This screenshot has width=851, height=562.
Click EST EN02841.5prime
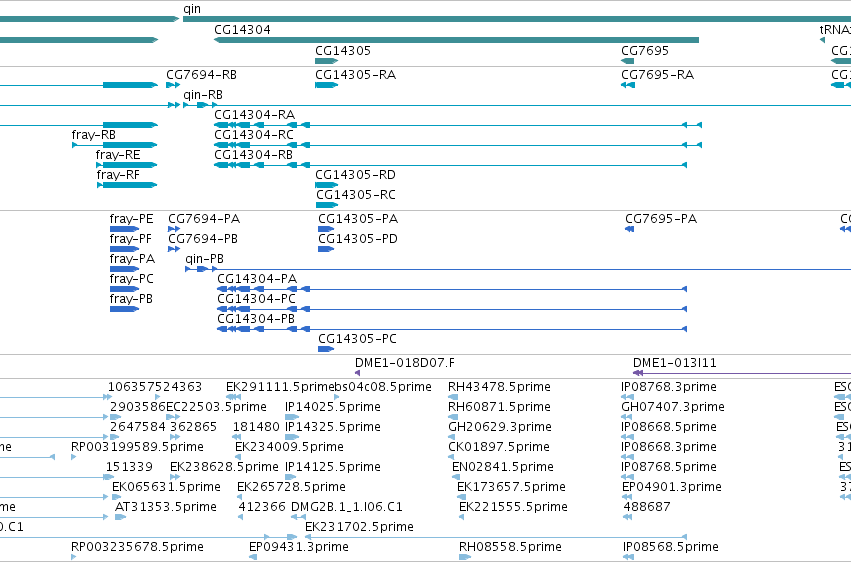point(503,468)
